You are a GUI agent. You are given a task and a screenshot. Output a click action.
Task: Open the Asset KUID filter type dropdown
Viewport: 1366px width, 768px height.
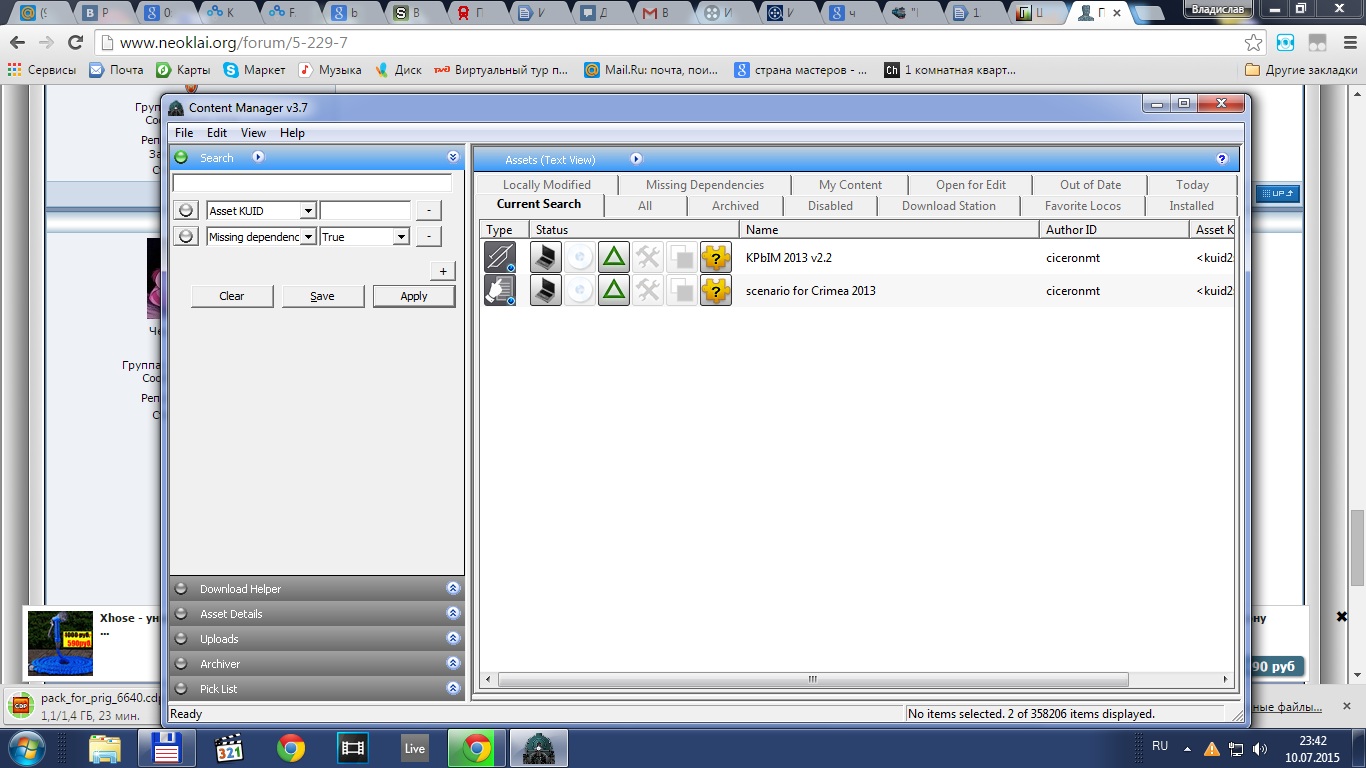[x=308, y=211]
